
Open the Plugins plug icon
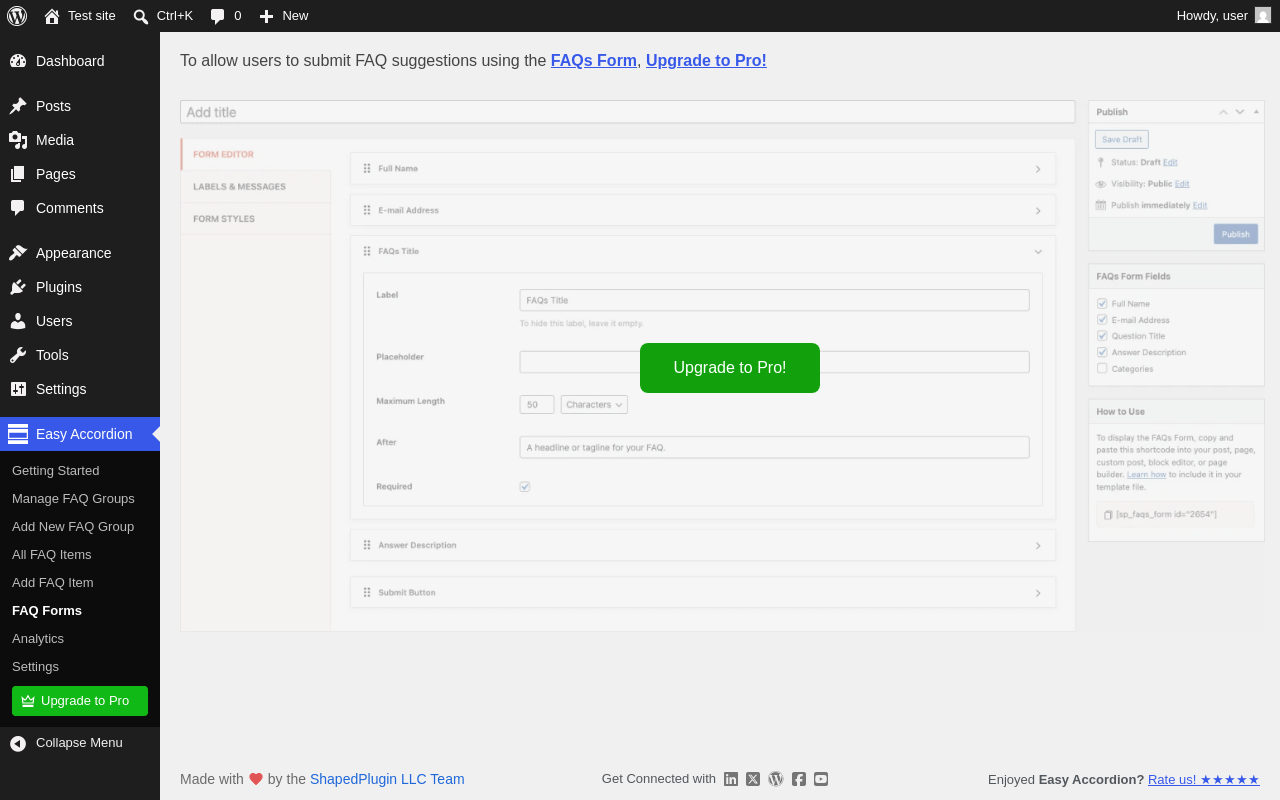[x=18, y=287]
